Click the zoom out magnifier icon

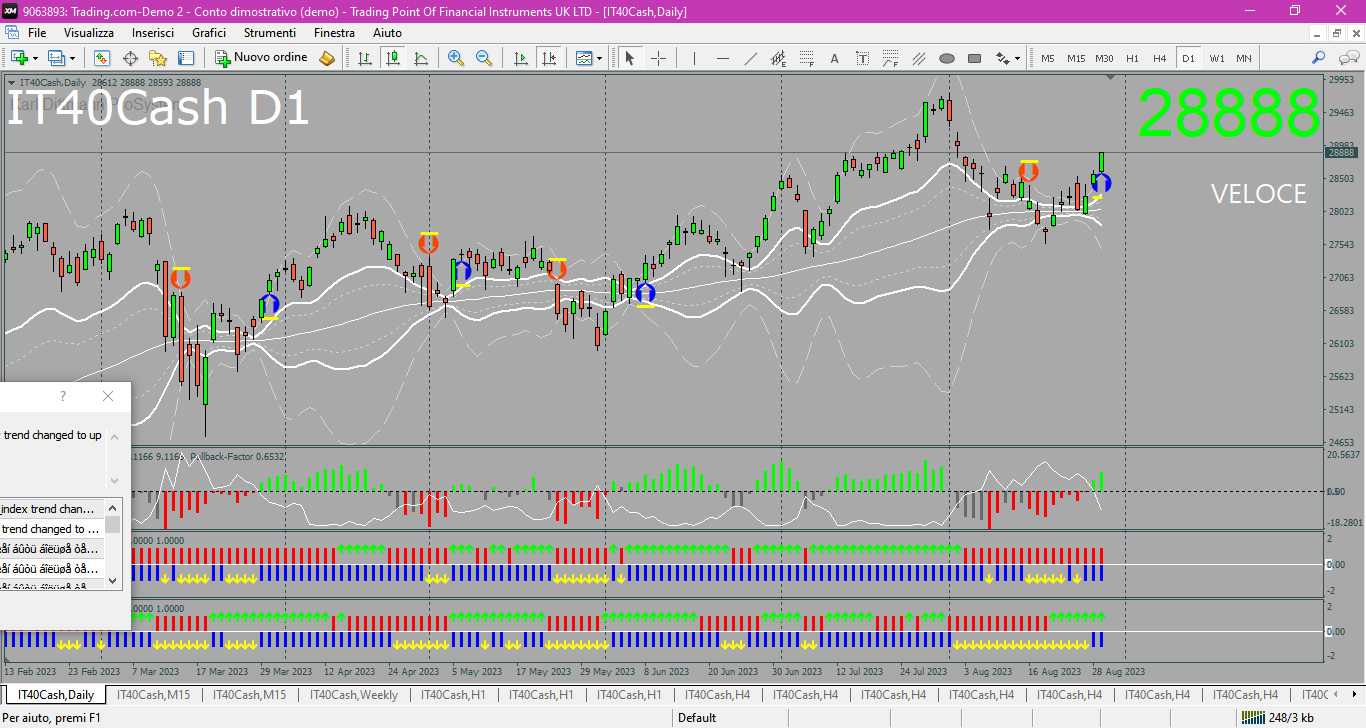[x=484, y=58]
